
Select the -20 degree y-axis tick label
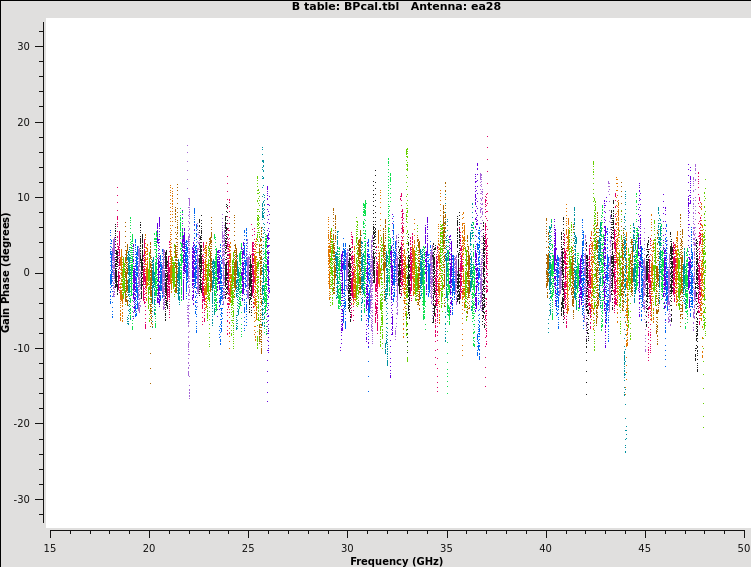point(22,424)
